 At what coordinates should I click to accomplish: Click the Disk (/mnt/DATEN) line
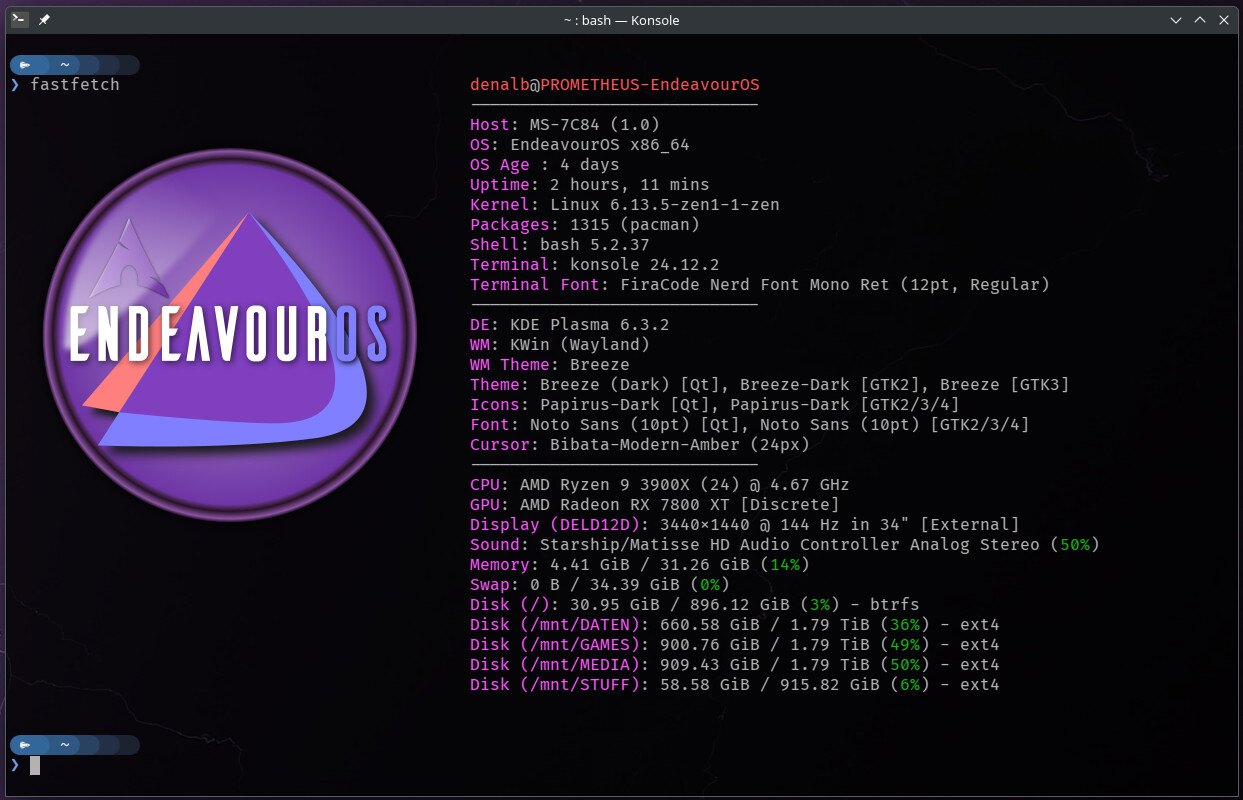[x=735, y=625]
